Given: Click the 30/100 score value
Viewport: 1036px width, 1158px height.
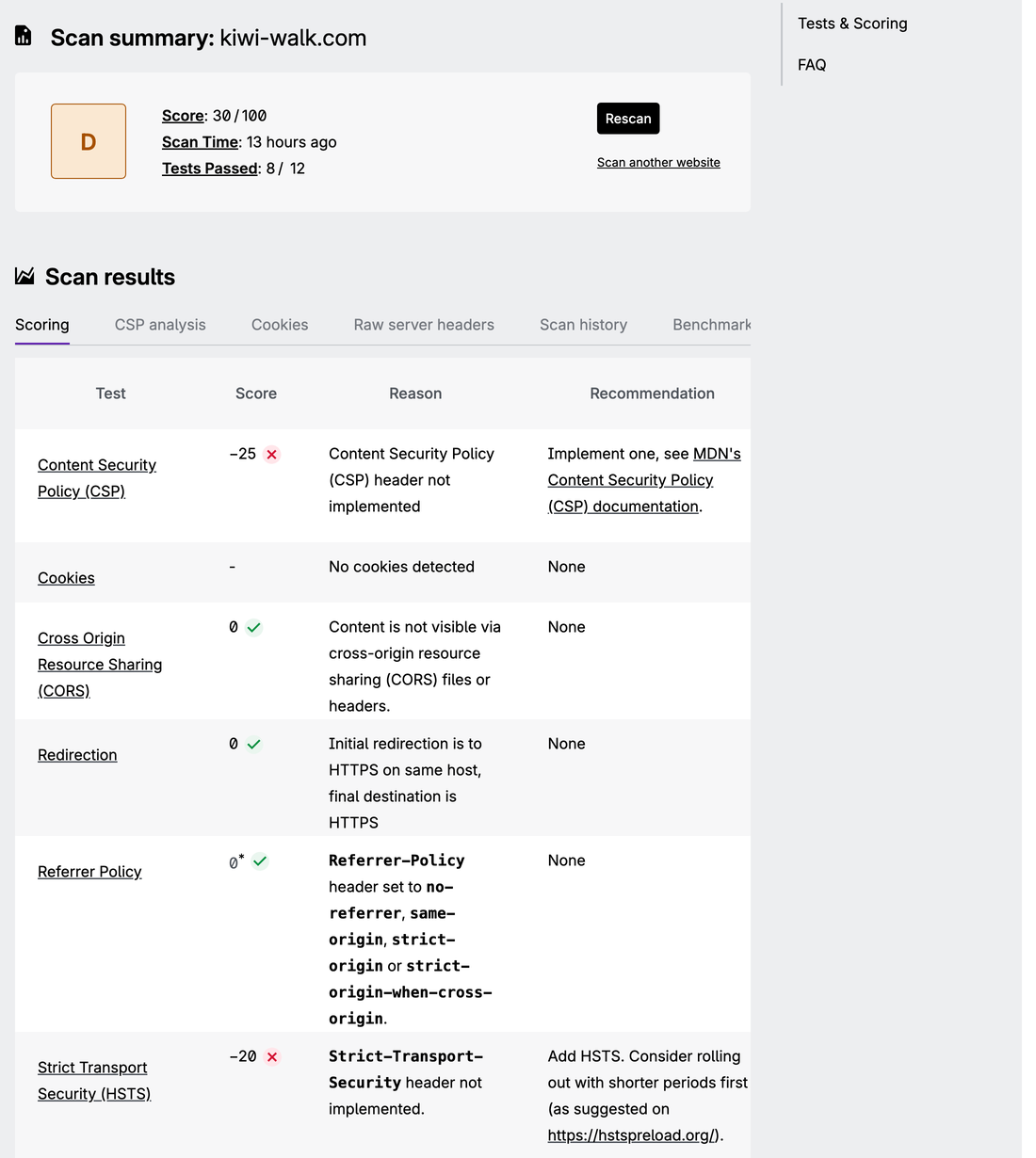Looking at the screenshot, I should point(239,116).
